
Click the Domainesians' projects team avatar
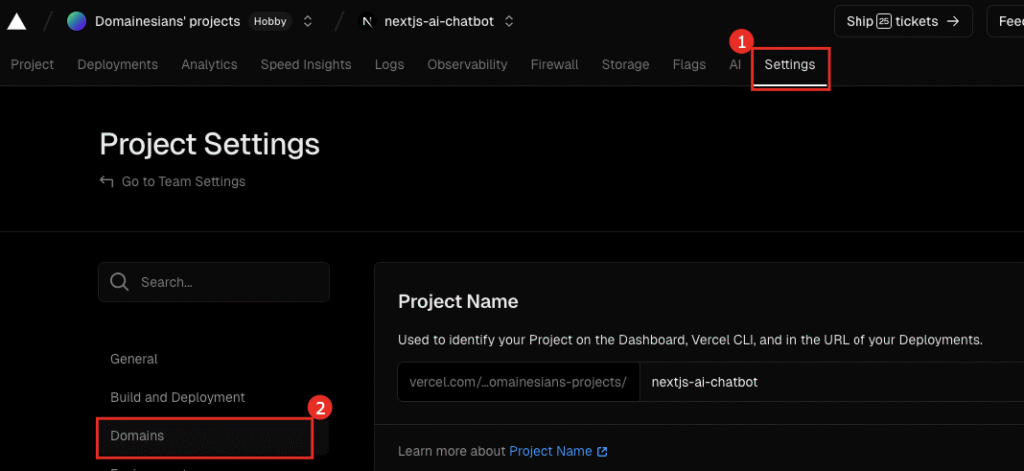point(76,22)
